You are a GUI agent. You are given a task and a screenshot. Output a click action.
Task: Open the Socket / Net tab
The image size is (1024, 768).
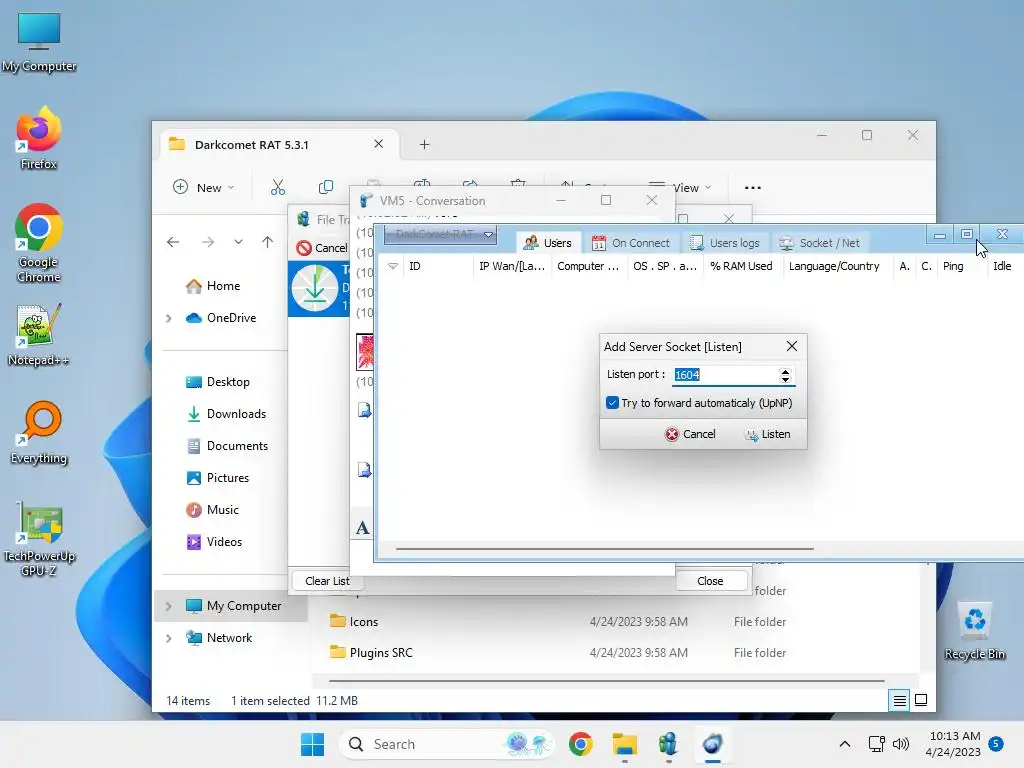pos(820,243)
